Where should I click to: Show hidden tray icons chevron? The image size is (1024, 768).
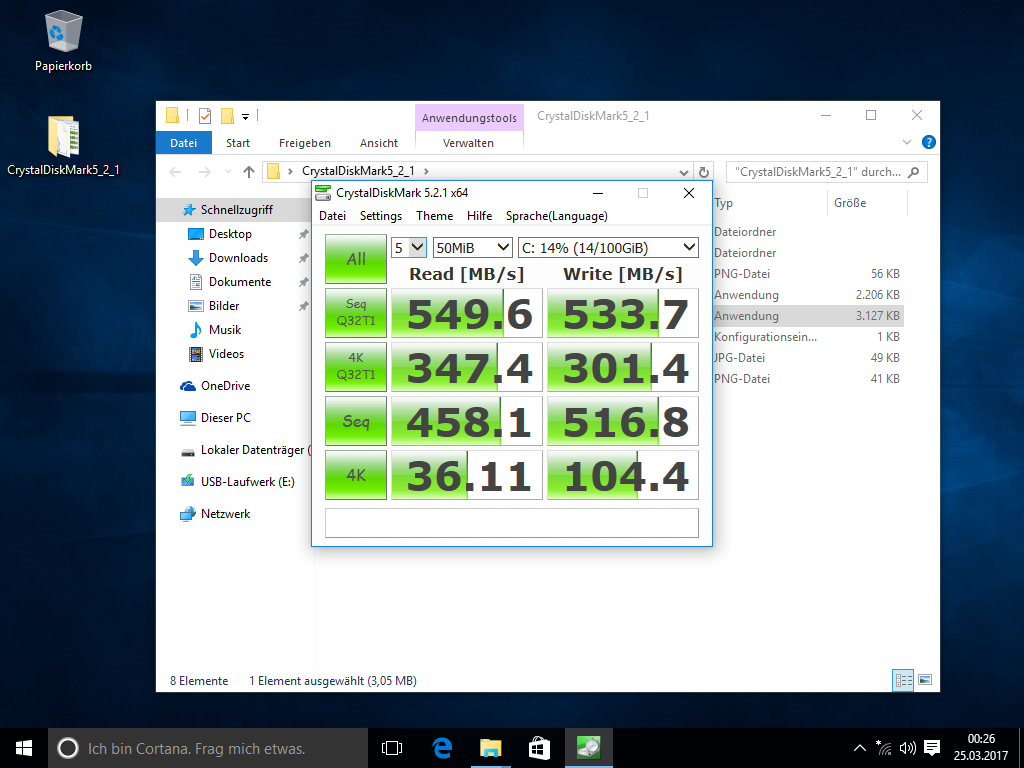pyautogui.click(x=860, y=748)
